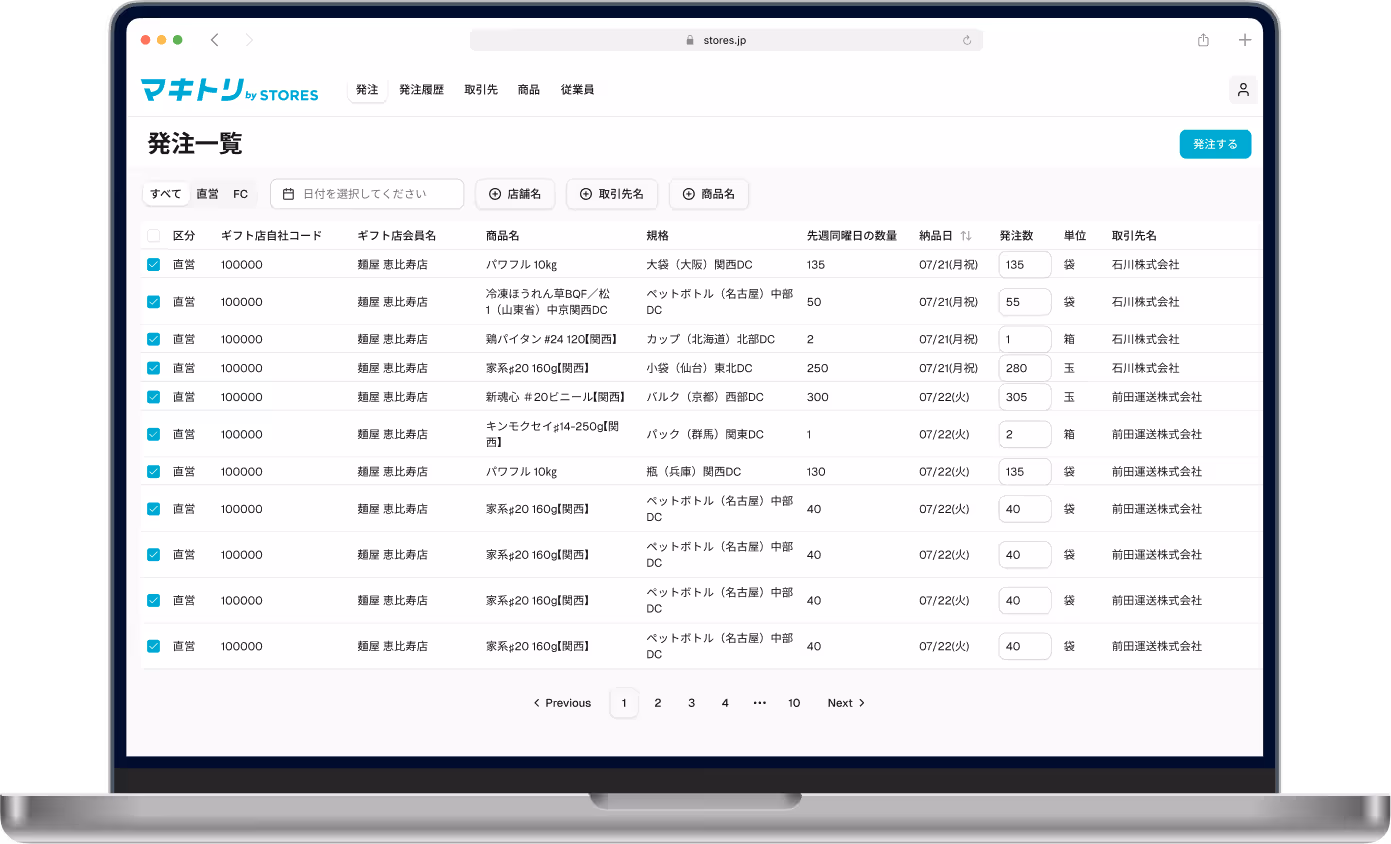Open the user account icon
The width and height of the screenshot is (1391, 844).
1243,90
